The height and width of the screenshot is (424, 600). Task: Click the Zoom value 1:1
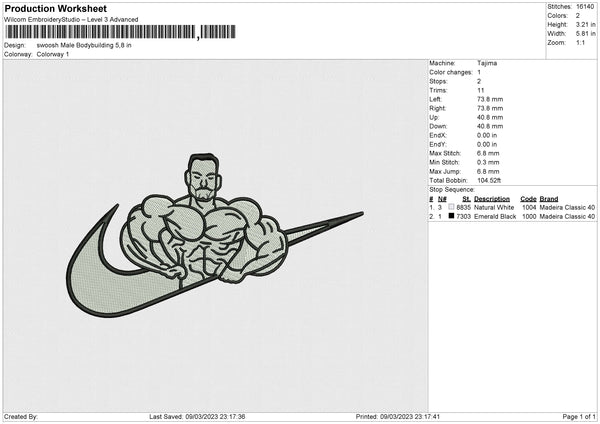(x=580, y=42)
